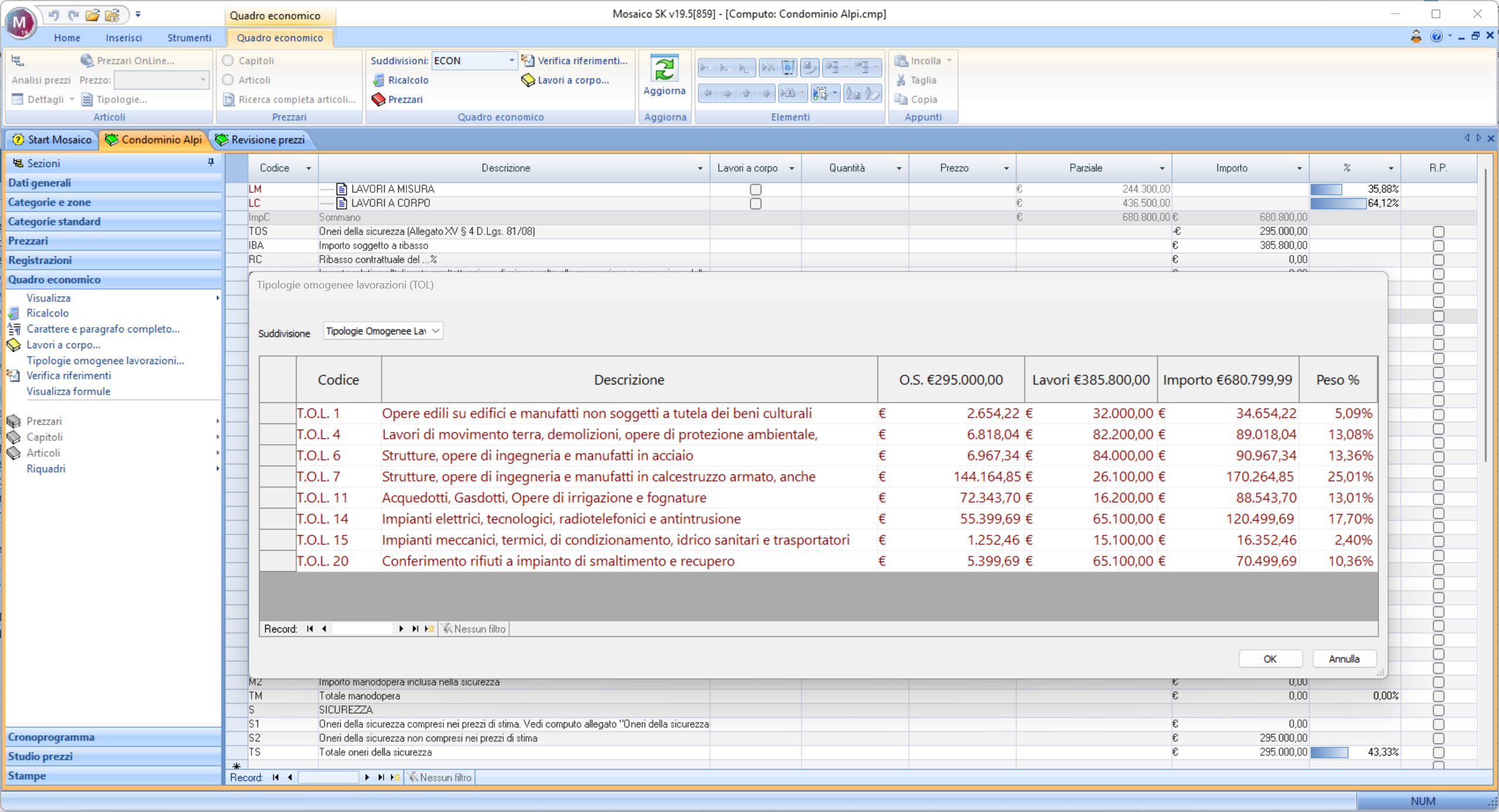The width and height of the screenshot is (1499, 812).
Task: Click the Ricalcolo calculator icon in ribbon
Action: pyautogui.click(x=378, y=80)
